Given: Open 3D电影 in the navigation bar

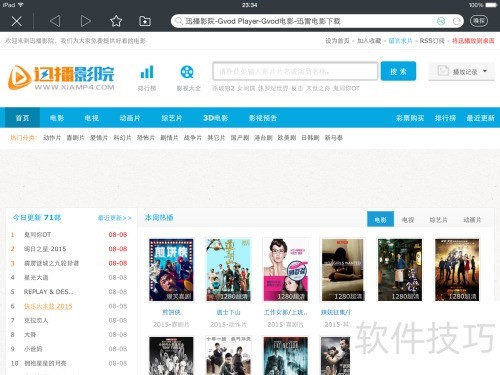Looking at the screenshot, I should point(216,118).
